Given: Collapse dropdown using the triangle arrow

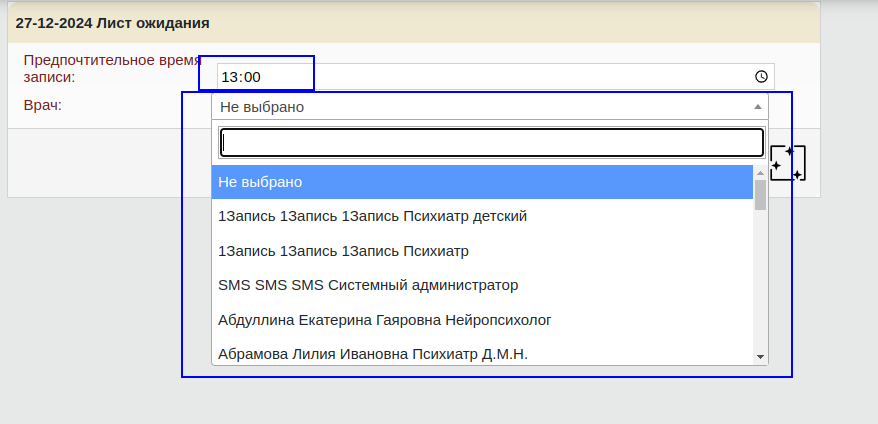Looking at the screenshot, I should (757, 106).
